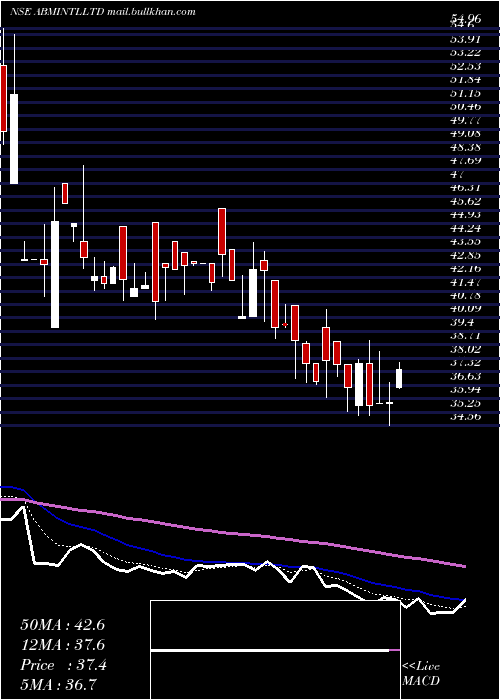Click the 35.25 price axis label
Image resolution: width=500 pixels, height=700 pixels.
pyautogui.click(x=465, y=403)
